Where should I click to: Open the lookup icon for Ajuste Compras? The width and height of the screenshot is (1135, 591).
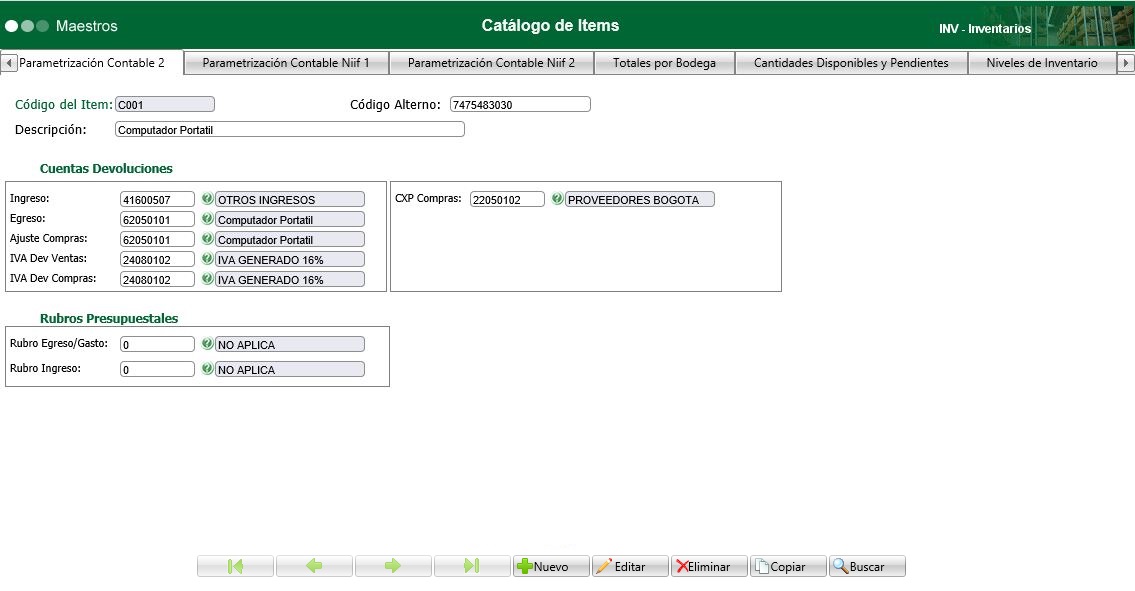[x=207, y=238]
